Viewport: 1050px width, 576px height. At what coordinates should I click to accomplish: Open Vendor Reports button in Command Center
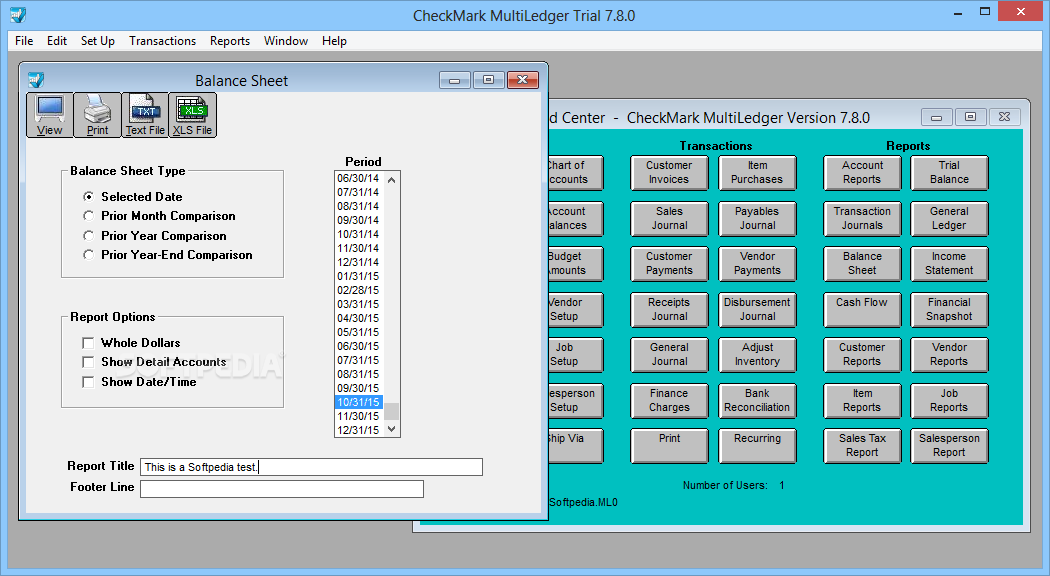pyautogui.click(x=949, y=354)
